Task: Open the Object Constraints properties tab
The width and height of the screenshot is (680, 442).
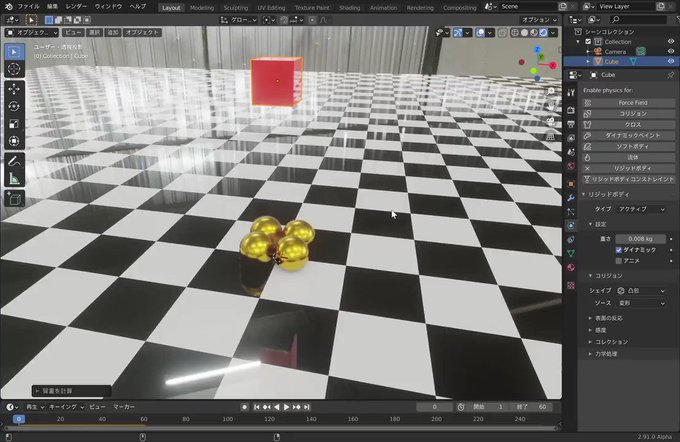Action: (571, 239)
